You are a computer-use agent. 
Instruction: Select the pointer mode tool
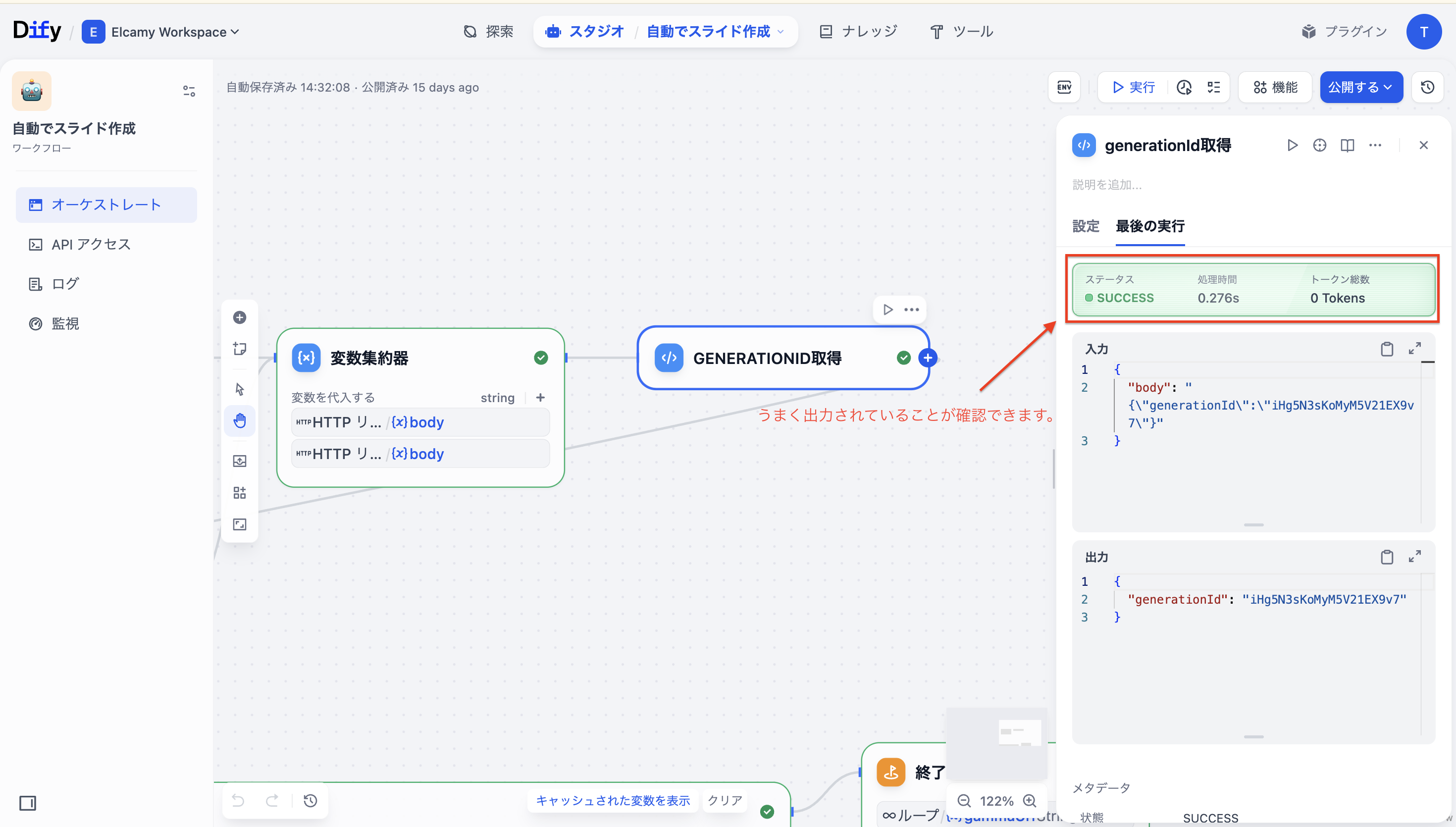[x=240, y=389]
